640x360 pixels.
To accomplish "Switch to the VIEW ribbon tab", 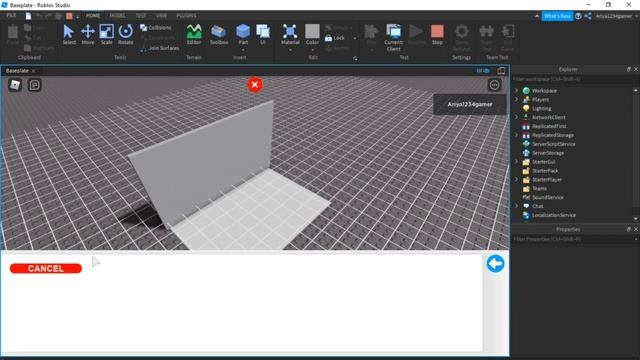I will pyautogui.click(x=161, y=16).
